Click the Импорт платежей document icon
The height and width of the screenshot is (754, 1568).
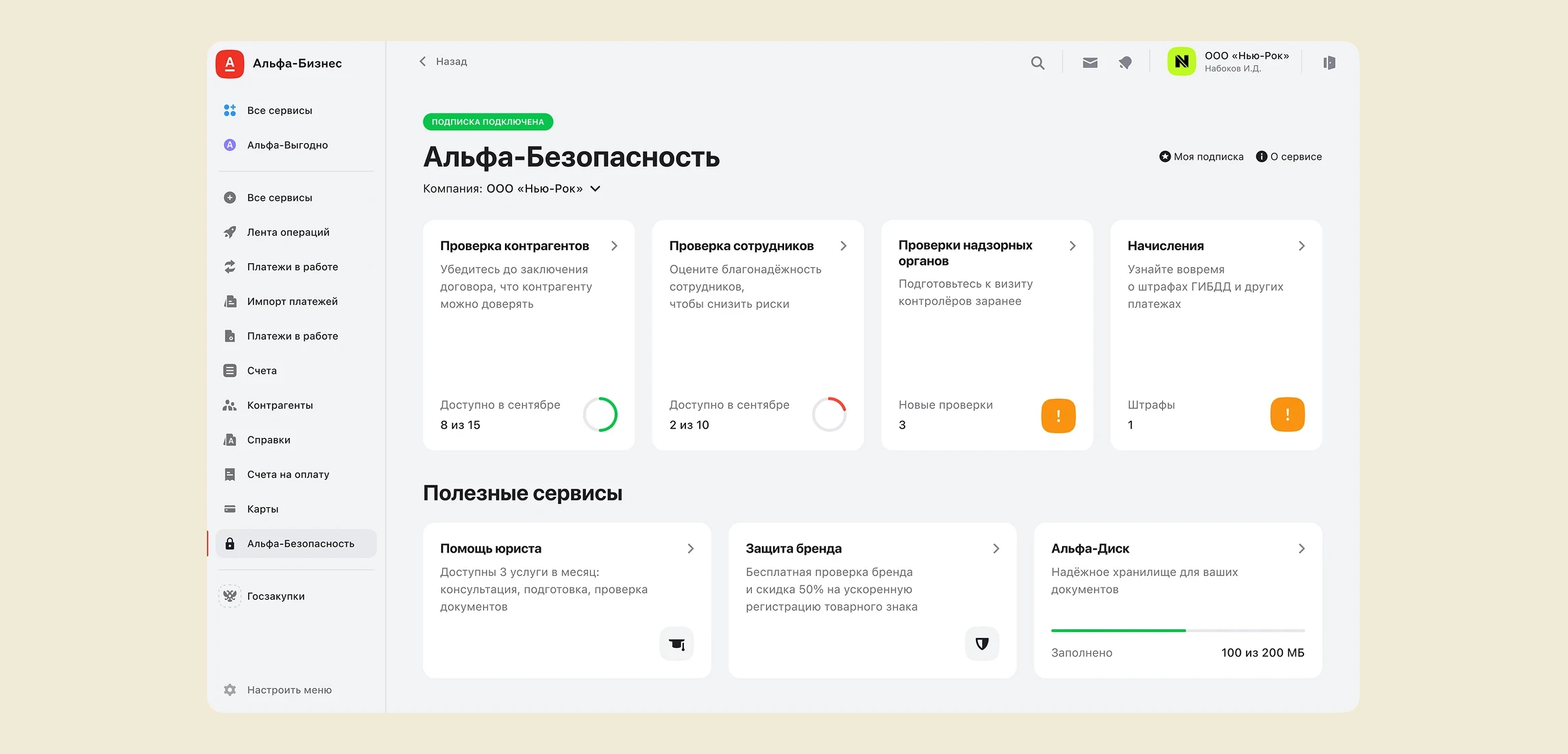230,302
